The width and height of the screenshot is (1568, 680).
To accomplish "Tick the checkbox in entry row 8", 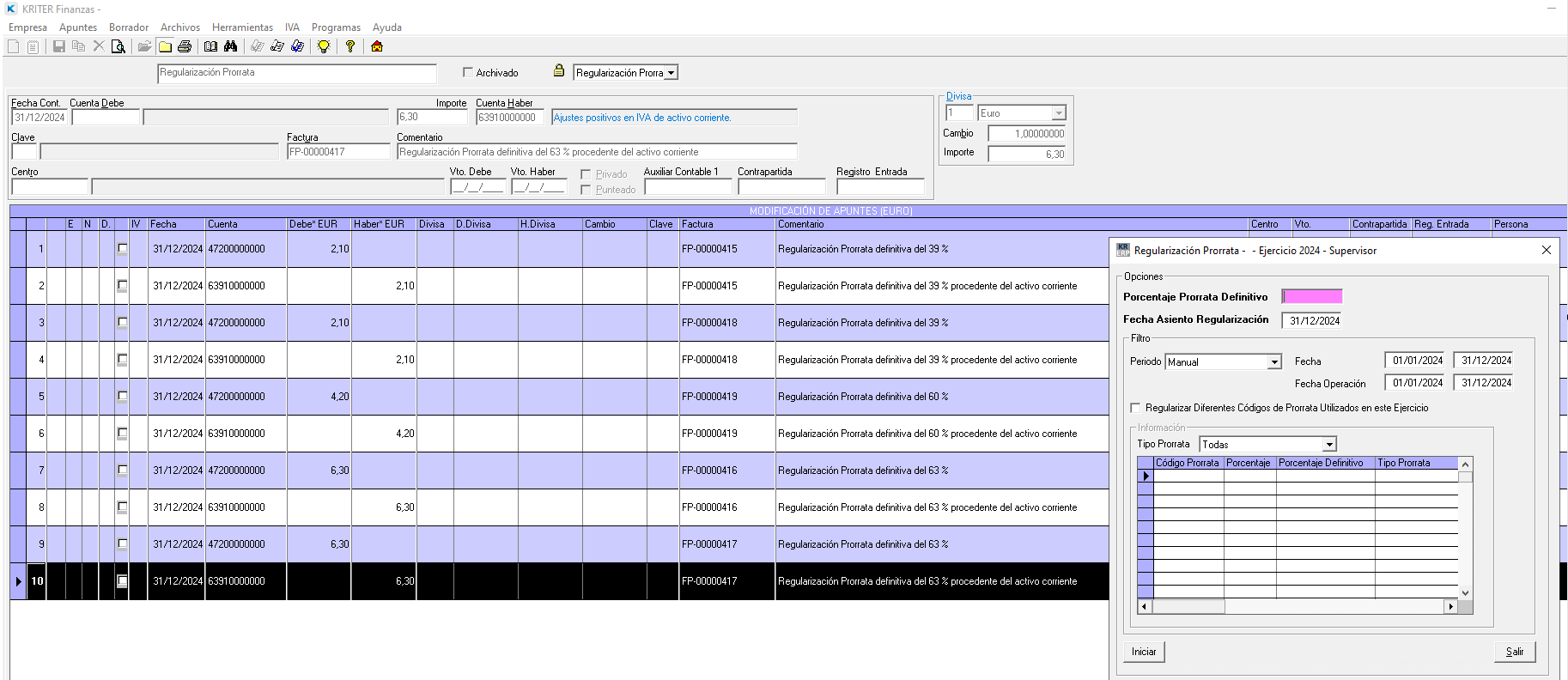I will pyautogui.click(x=122, y=507).
